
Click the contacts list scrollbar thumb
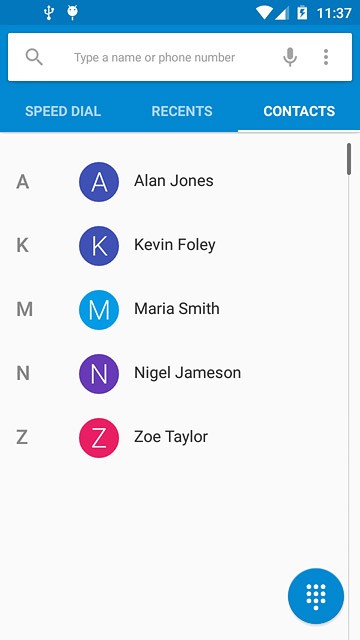[349, 159]
